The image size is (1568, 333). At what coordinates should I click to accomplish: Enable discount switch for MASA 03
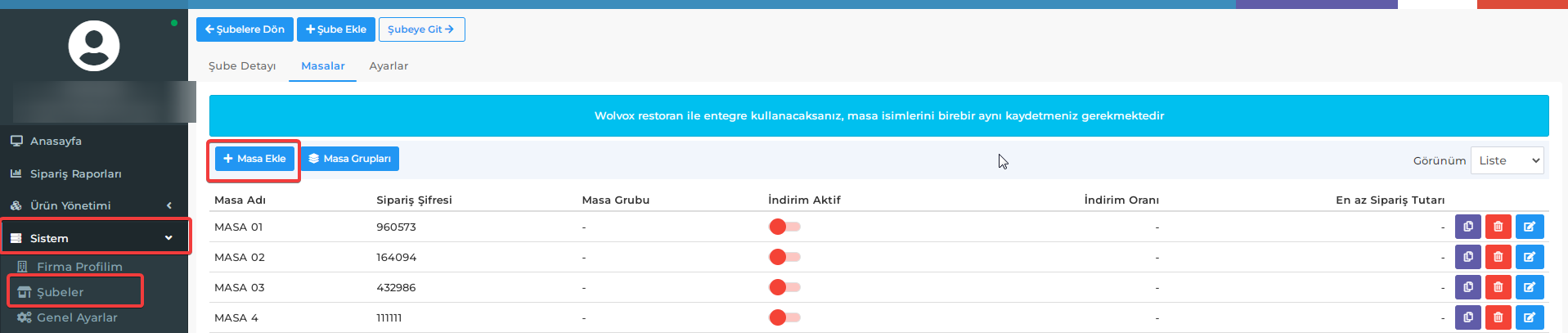(x=784, y=287)
